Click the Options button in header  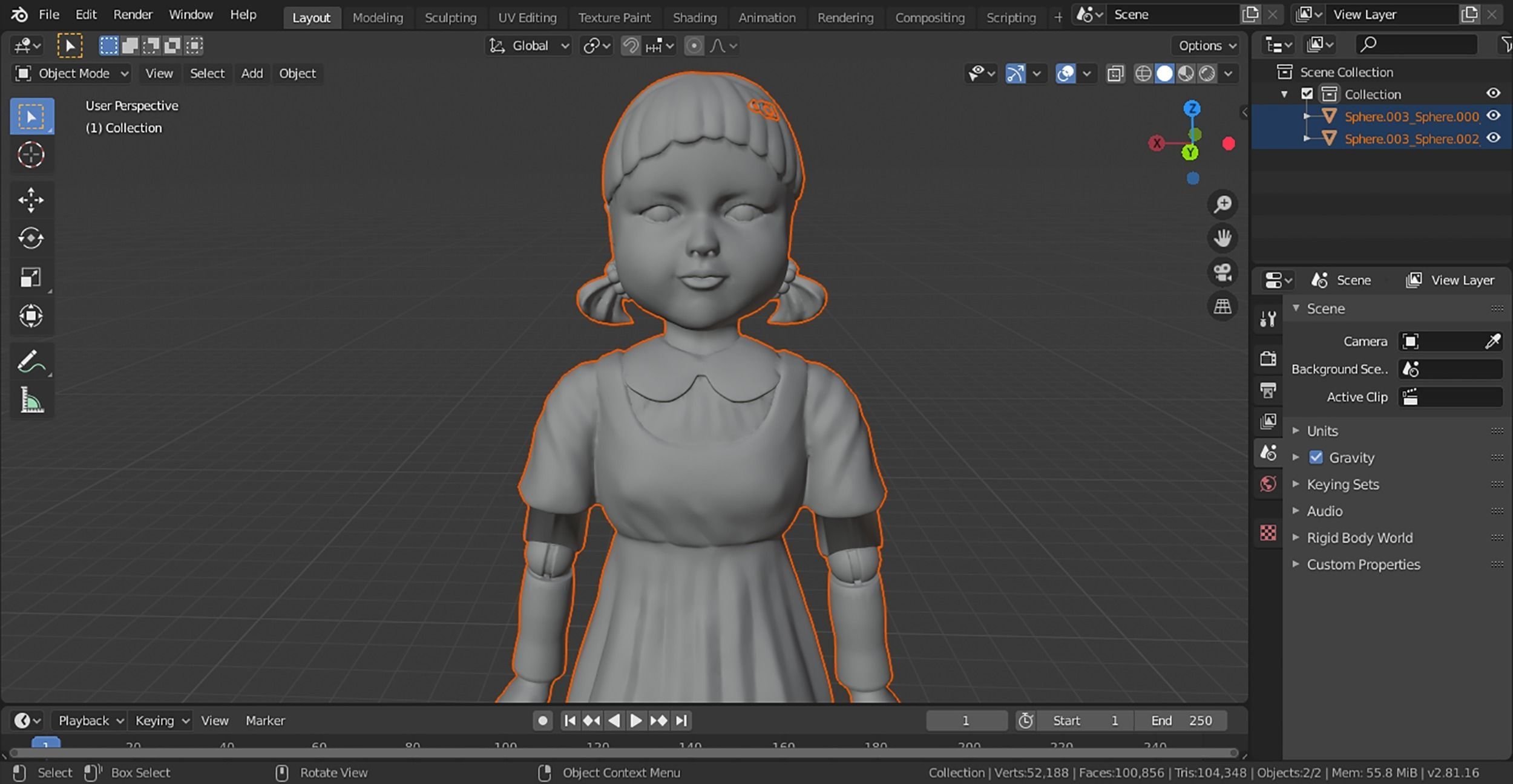pos(1206,46)
